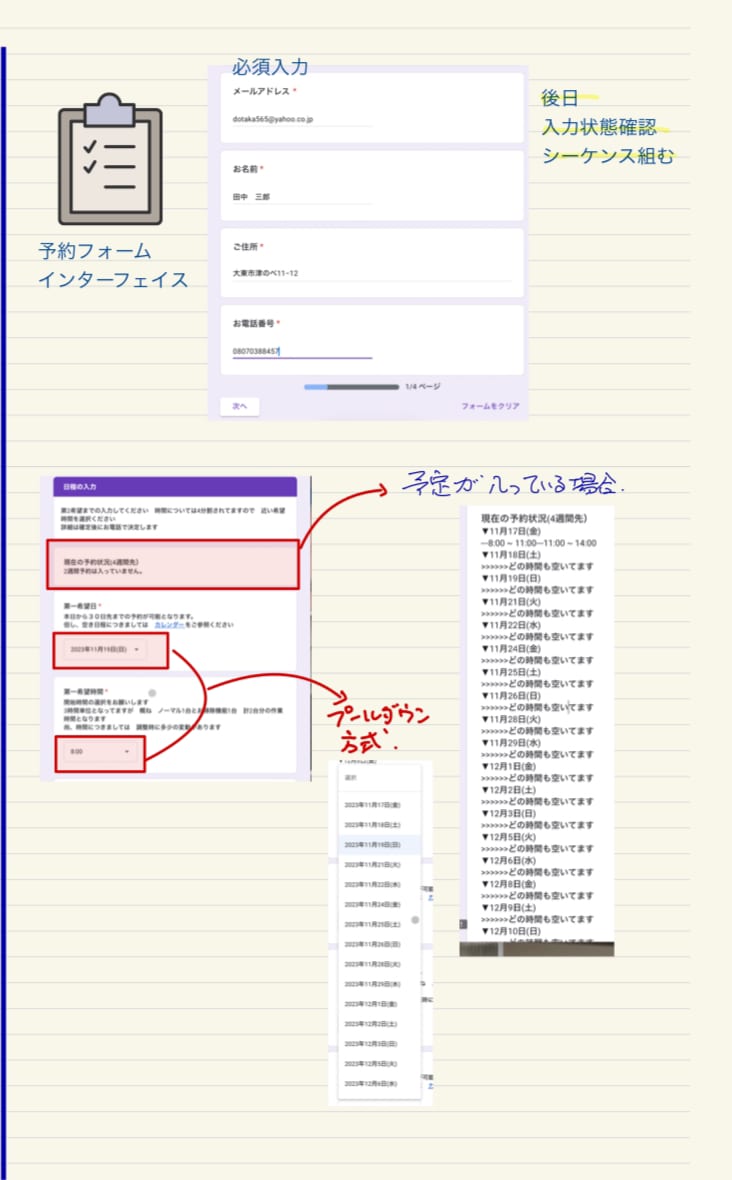Click the 予約フォーム note text

coord(95,251)
